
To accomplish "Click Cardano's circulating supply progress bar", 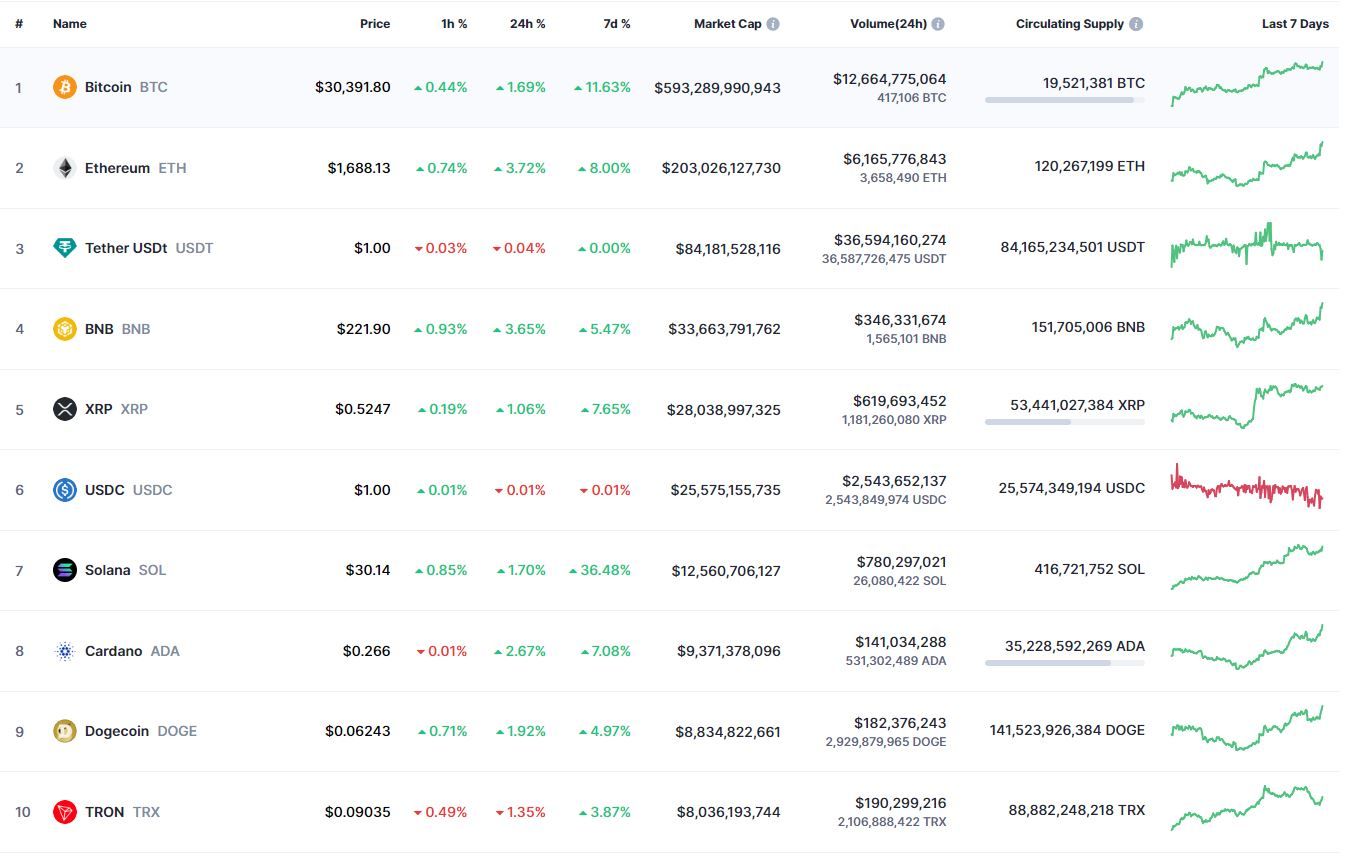I will [1065, 663].
